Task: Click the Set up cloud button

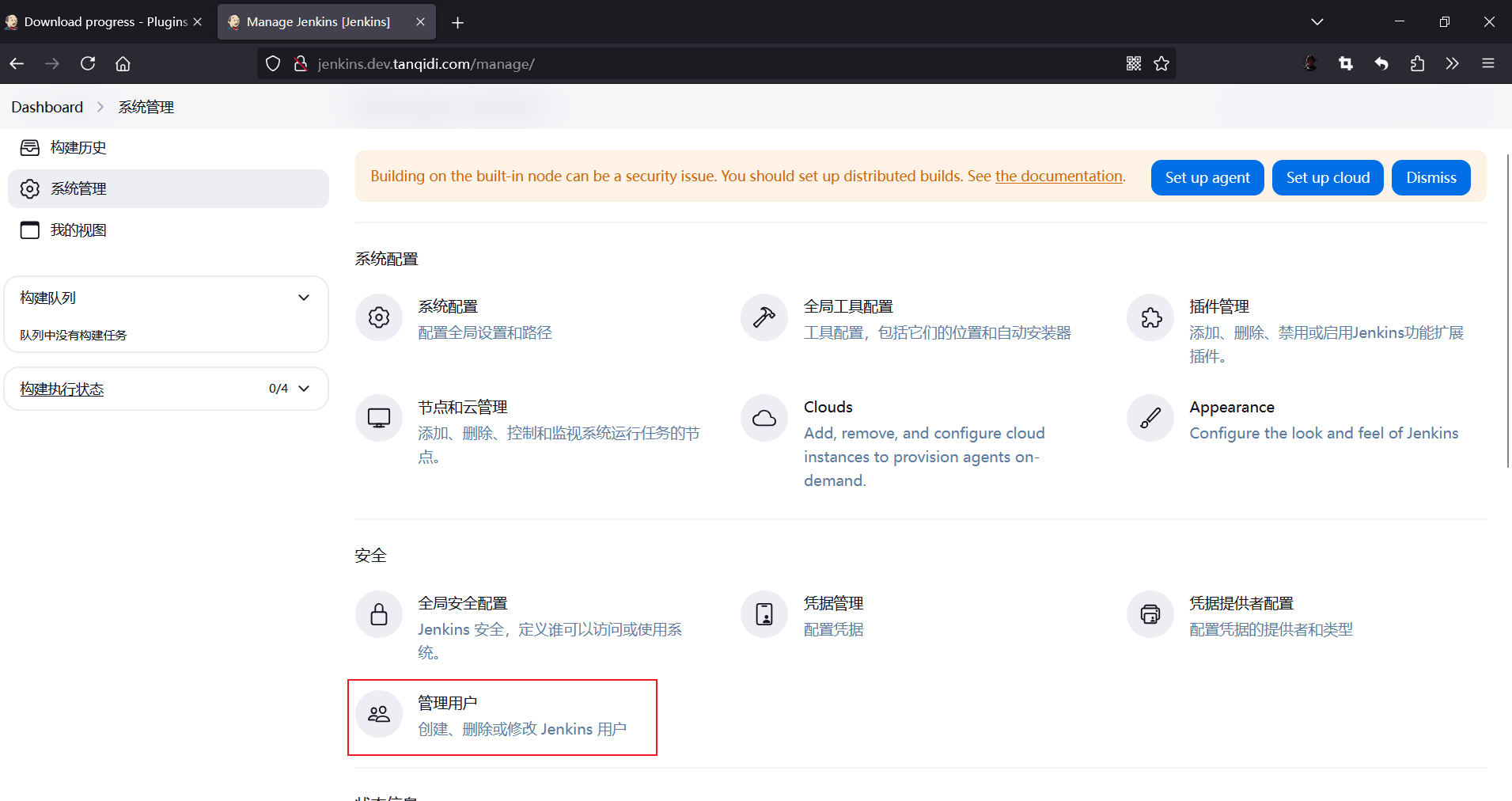Action: click(x=1328, y=177)
